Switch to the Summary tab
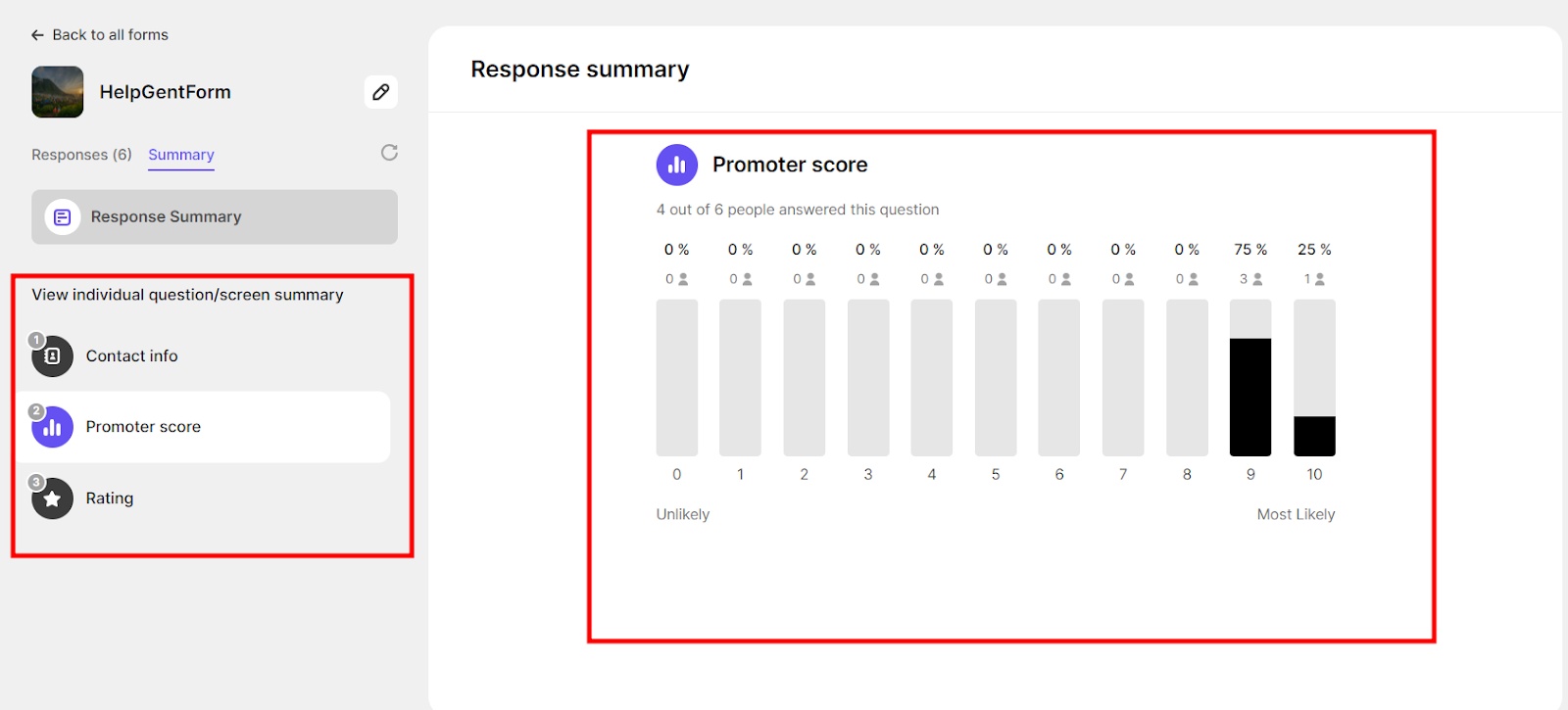This screenshot has width=1568, height=710. coord(181,155)
